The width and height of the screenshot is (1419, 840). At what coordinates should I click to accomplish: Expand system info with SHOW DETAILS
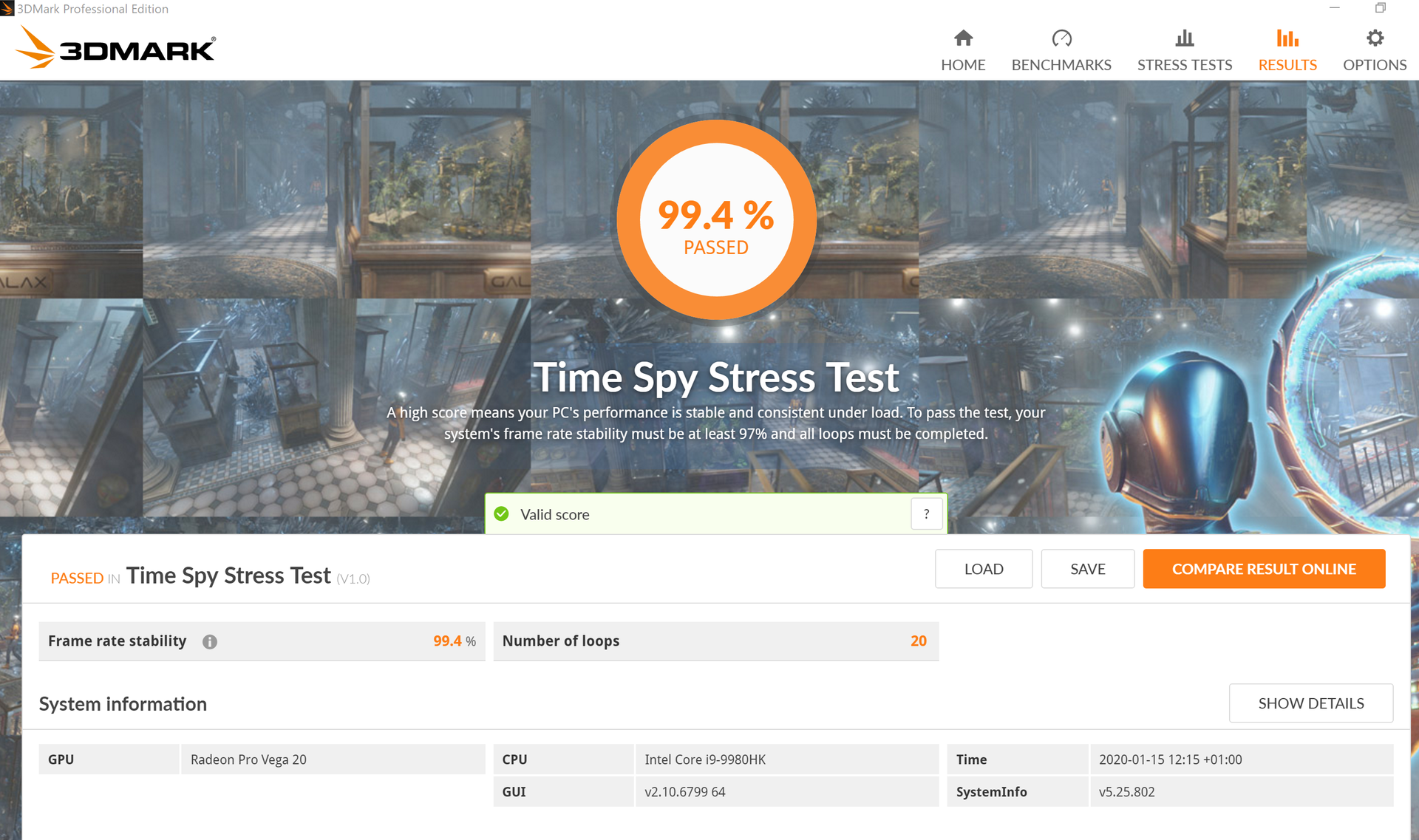pyautogui.click(x=1311, y=703)
